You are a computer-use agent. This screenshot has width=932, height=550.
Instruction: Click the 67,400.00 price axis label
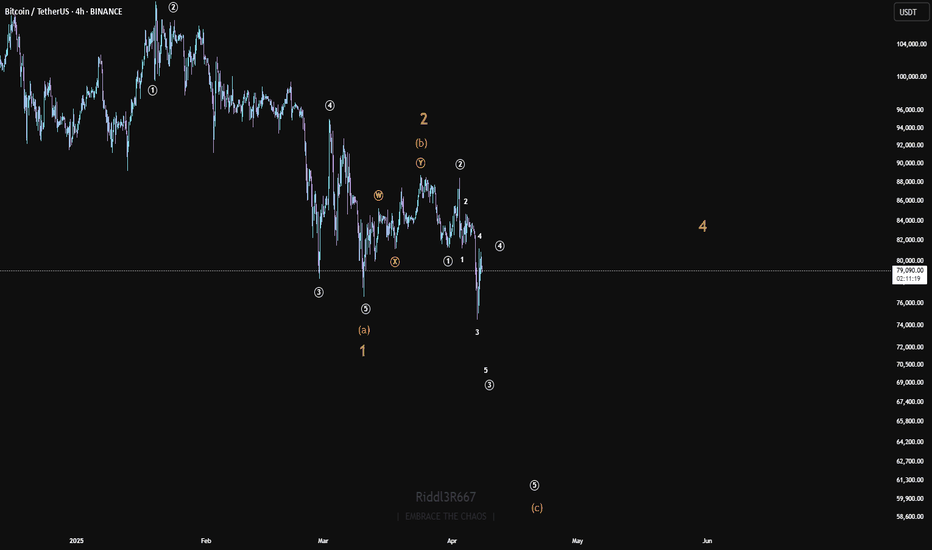[x=911, y=403]
